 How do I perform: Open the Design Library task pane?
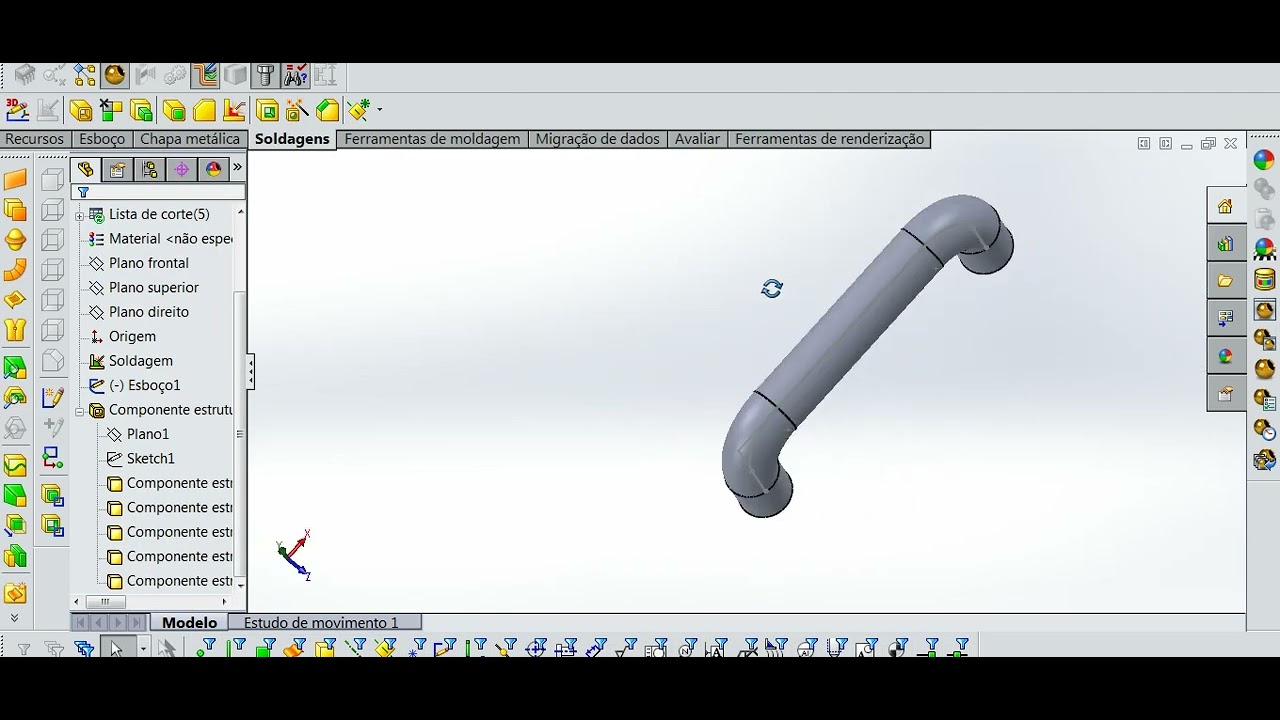click(x=1225, y=243)
